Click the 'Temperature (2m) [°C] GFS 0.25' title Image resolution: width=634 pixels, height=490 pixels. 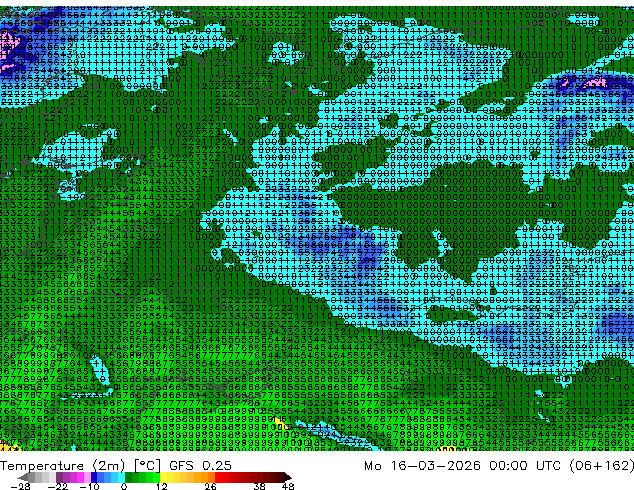pyautogui.click(x=116, y=466)
